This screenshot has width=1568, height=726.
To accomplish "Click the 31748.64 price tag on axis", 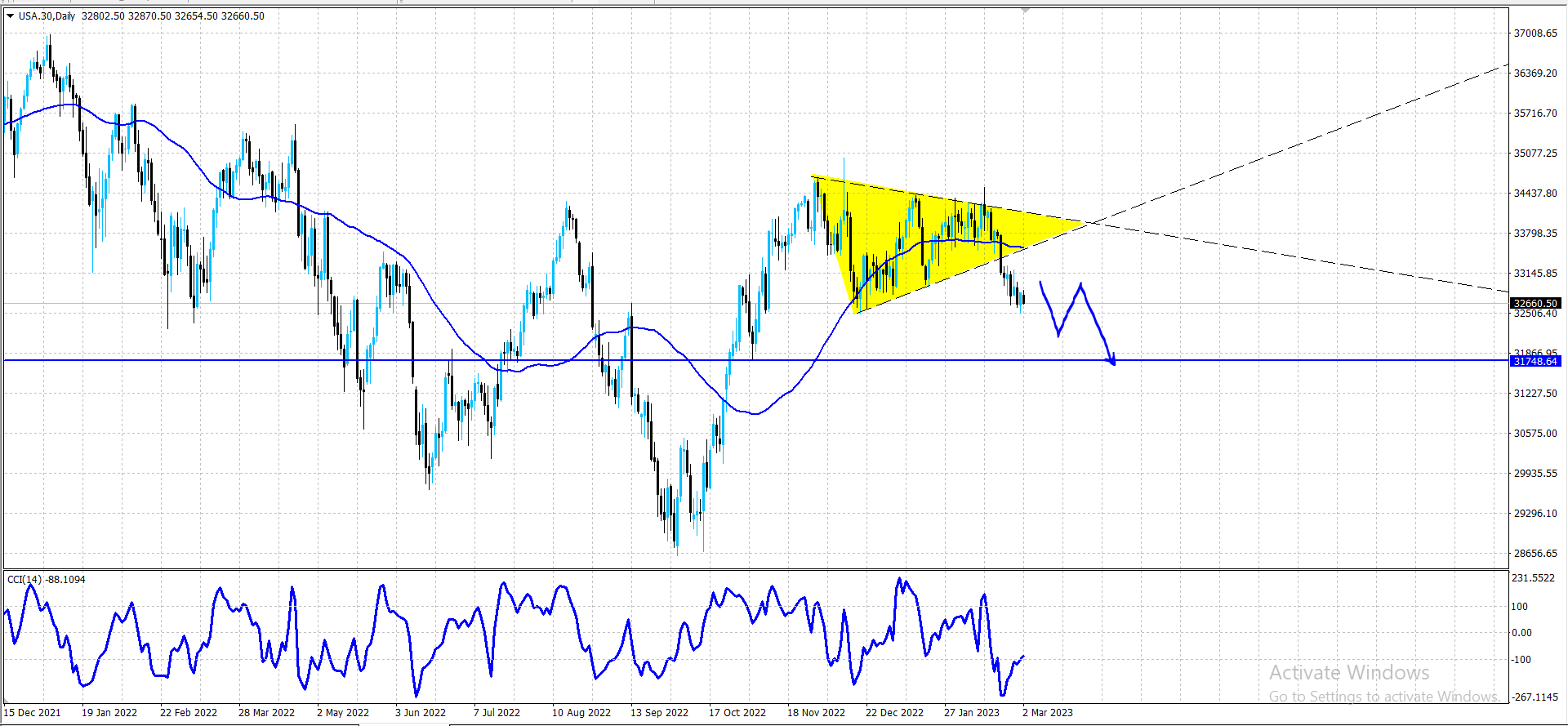I will [1536, 361].
